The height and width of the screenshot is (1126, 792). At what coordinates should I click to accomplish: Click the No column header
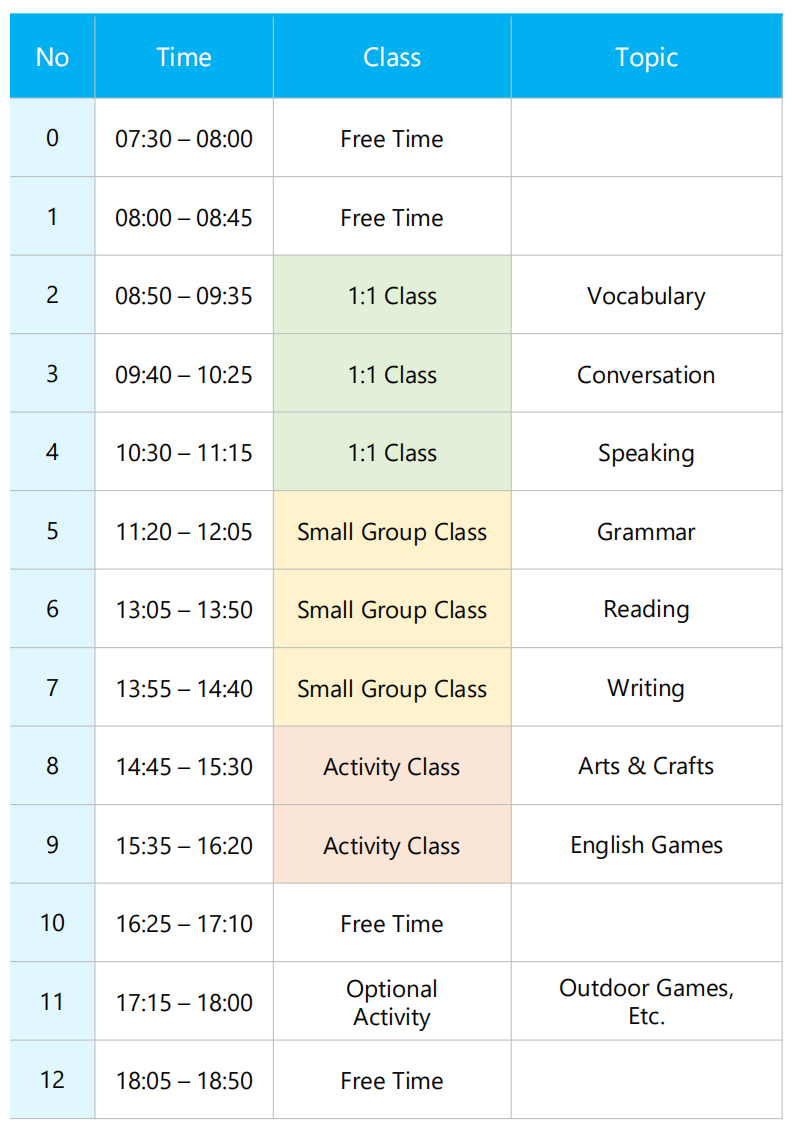coord(52,57)
